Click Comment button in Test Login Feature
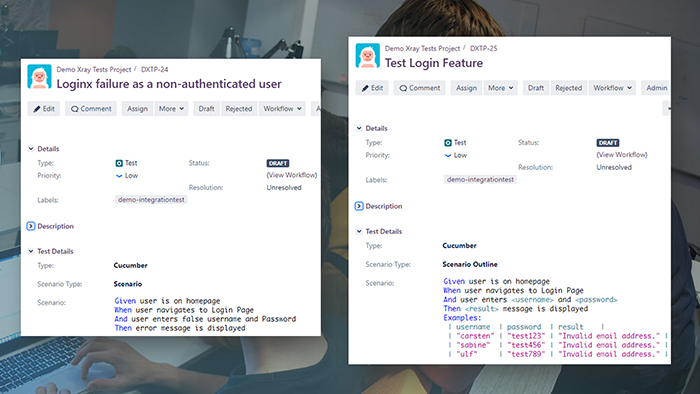 [x=420, y=88]
